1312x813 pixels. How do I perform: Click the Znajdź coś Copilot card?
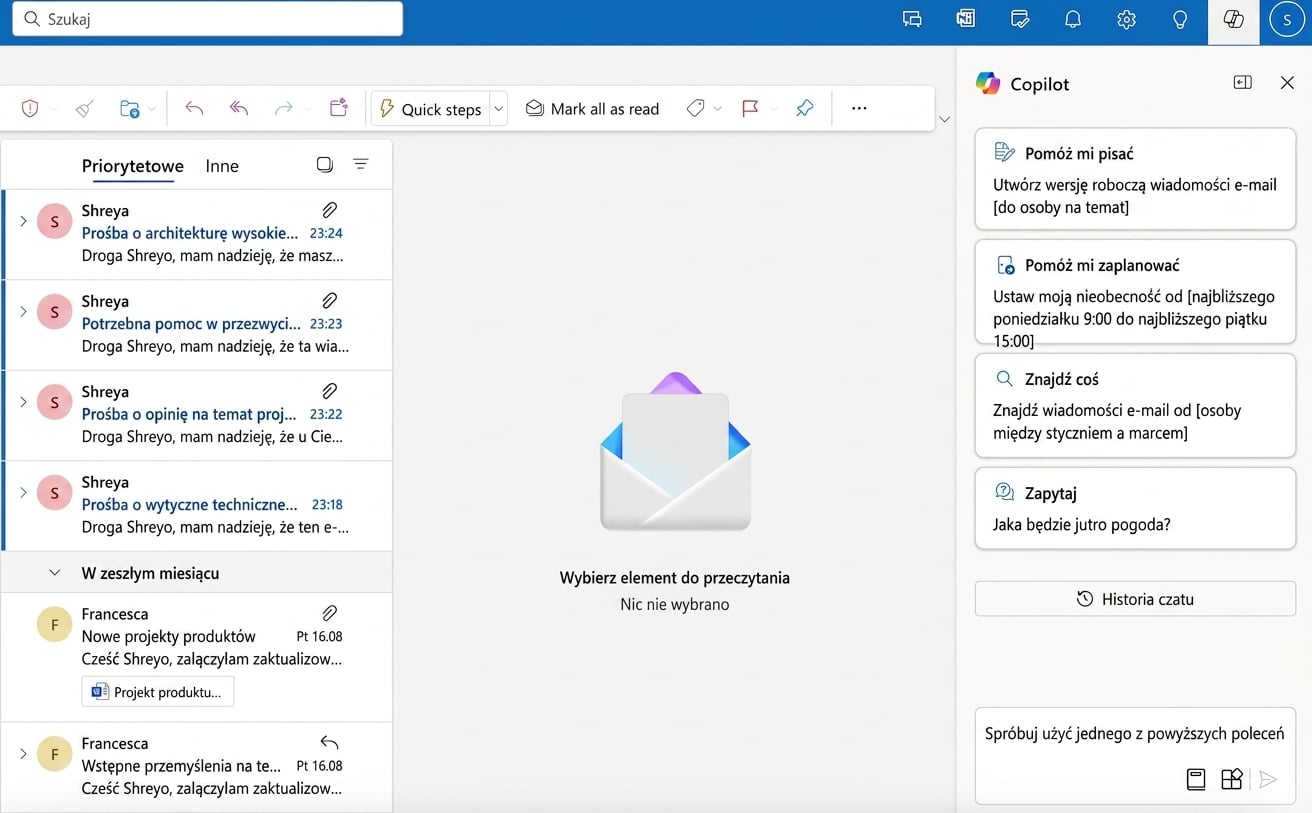coord(1135,405)
